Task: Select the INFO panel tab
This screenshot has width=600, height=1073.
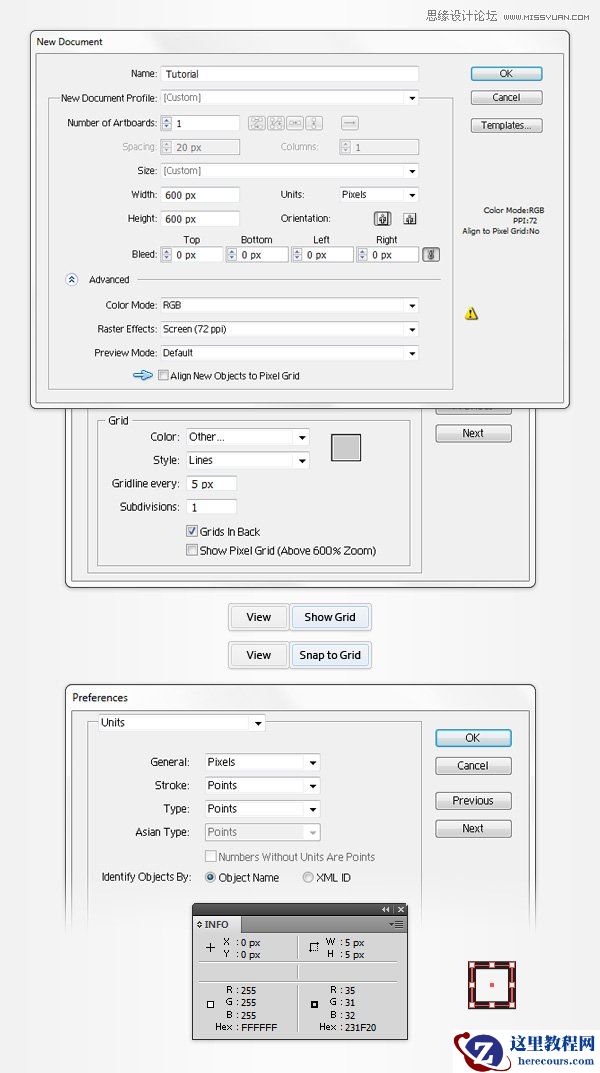Action: pos(216,924)
